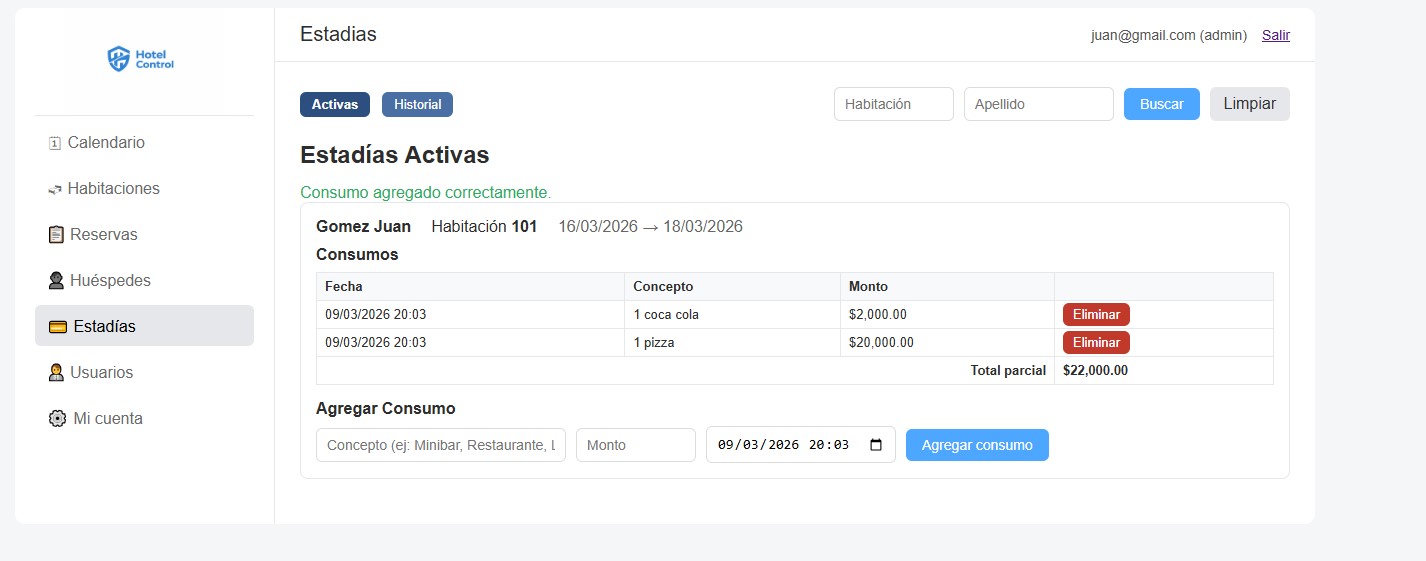The height and width of the screenshot is (561, 1426).
Task: Click the Huéspedes person icon
Action: tap(56, 281)
